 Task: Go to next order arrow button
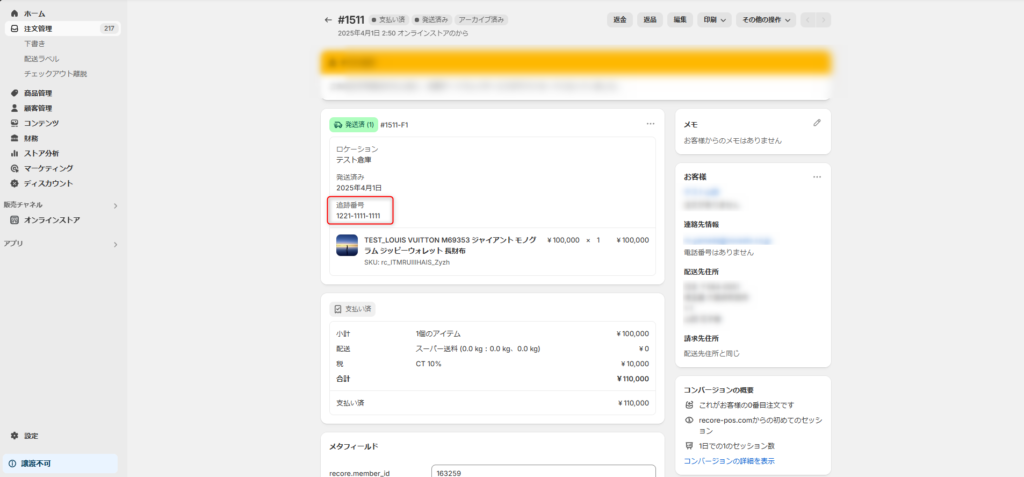pyautogui.click(x=824, y=20)
